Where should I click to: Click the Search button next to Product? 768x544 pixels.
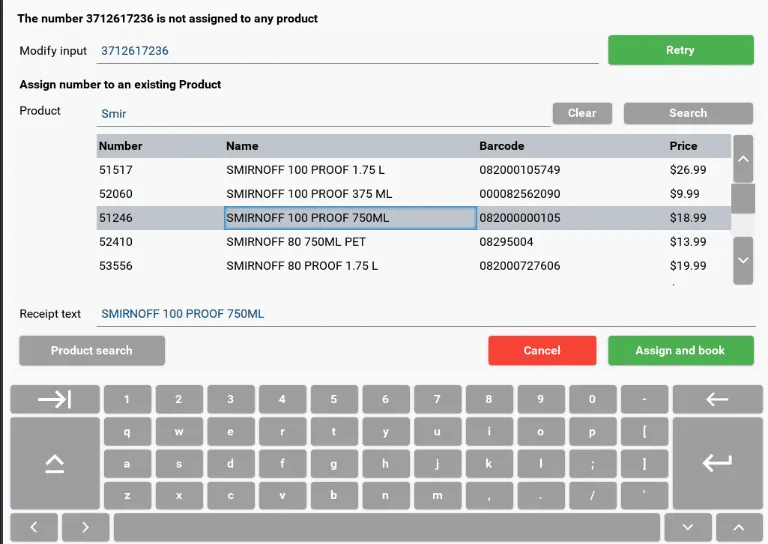pos(688,113)
